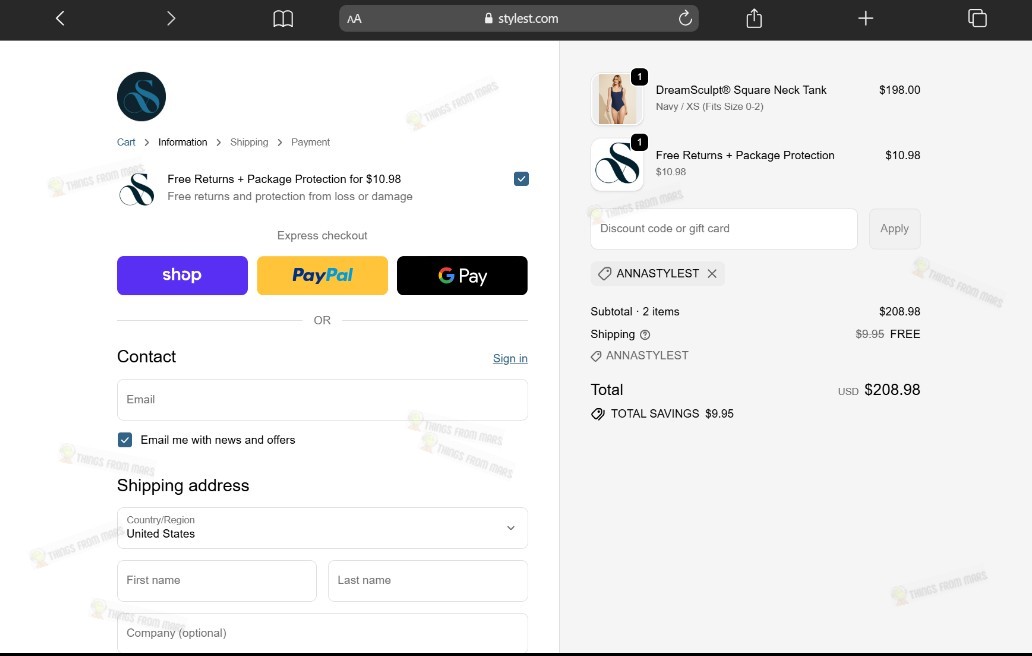Select the Shipping breadcrumb step
This screenshot has height=656, width=1032.
(x=249, y=142)
